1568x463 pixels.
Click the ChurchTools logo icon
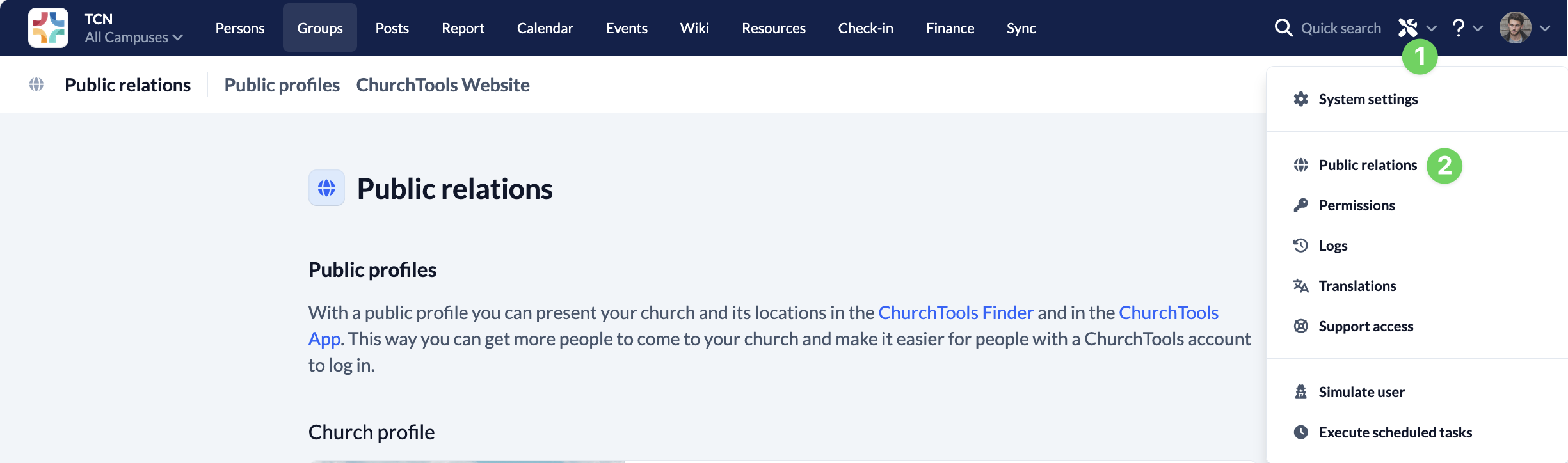click(x=48, y=27)
